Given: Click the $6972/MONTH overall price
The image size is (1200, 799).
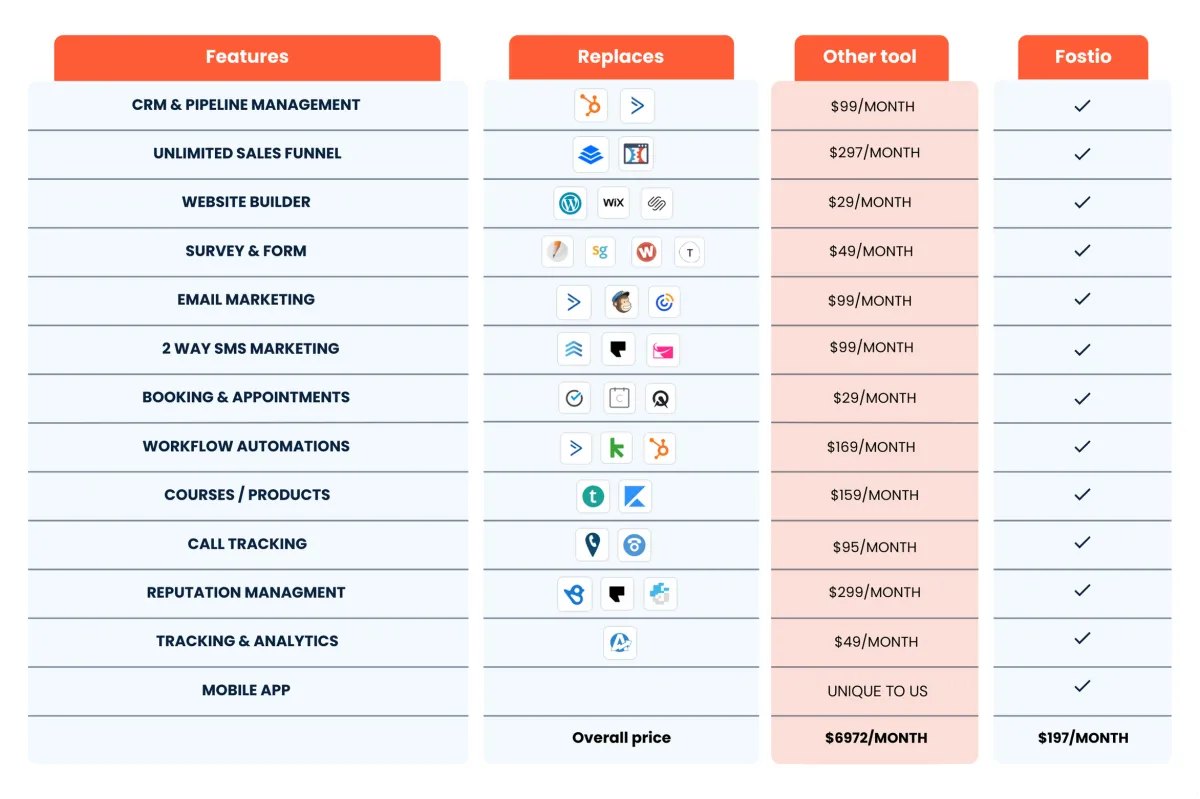Looking at the screenshot, I should [876, 738].
